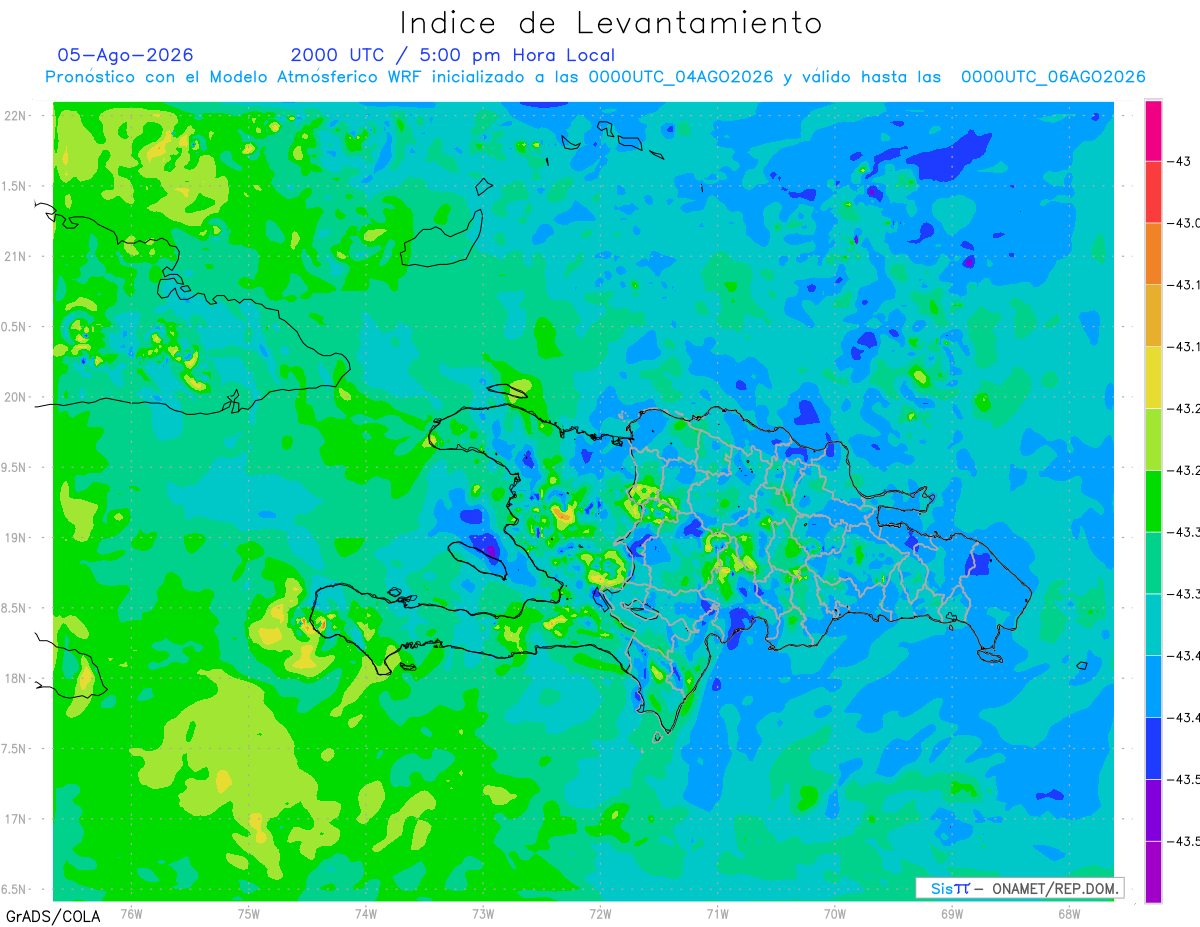
Task: Choose the dark blue legend swatch
Action: 1153,748
